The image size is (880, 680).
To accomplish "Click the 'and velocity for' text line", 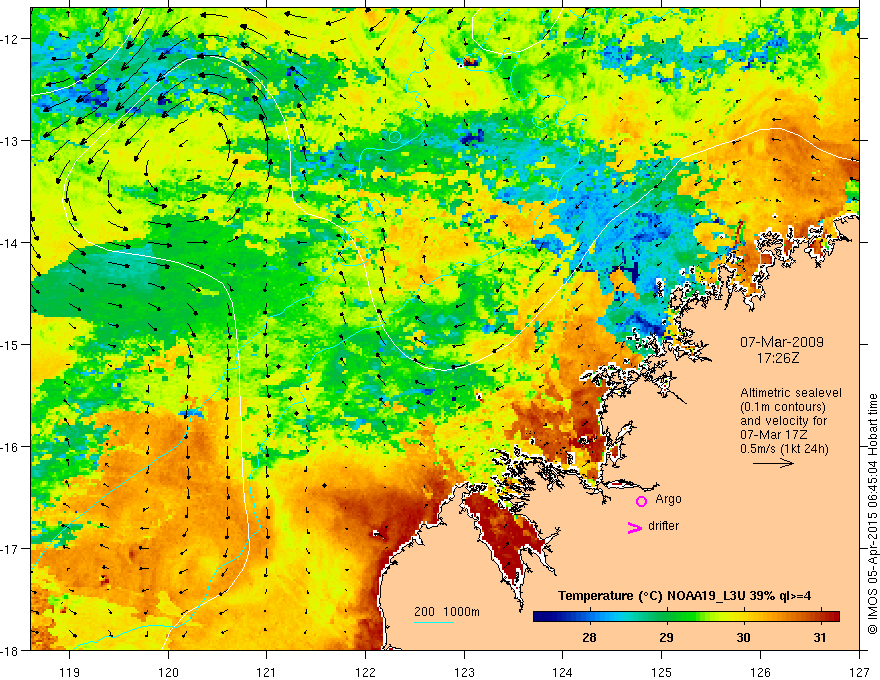I will [783, 421].
